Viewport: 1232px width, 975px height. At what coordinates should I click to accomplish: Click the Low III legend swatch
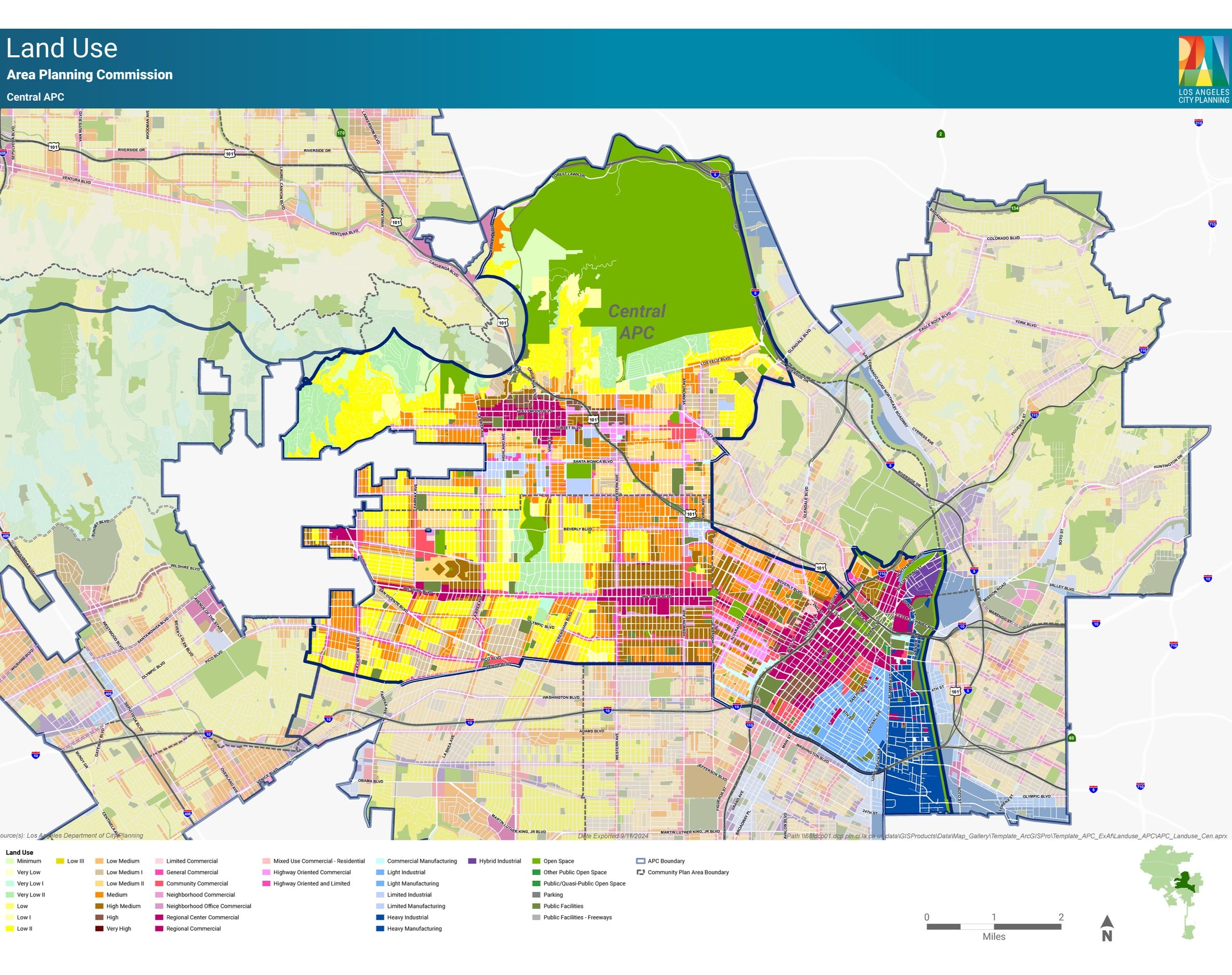click(x=60, y=861)
